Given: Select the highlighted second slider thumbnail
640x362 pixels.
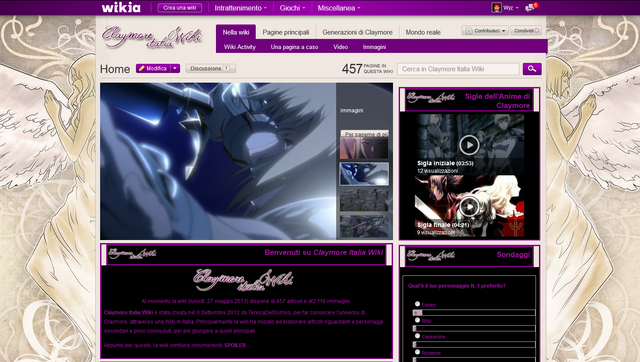Looking at the screenshot, I should pos(364,174).
